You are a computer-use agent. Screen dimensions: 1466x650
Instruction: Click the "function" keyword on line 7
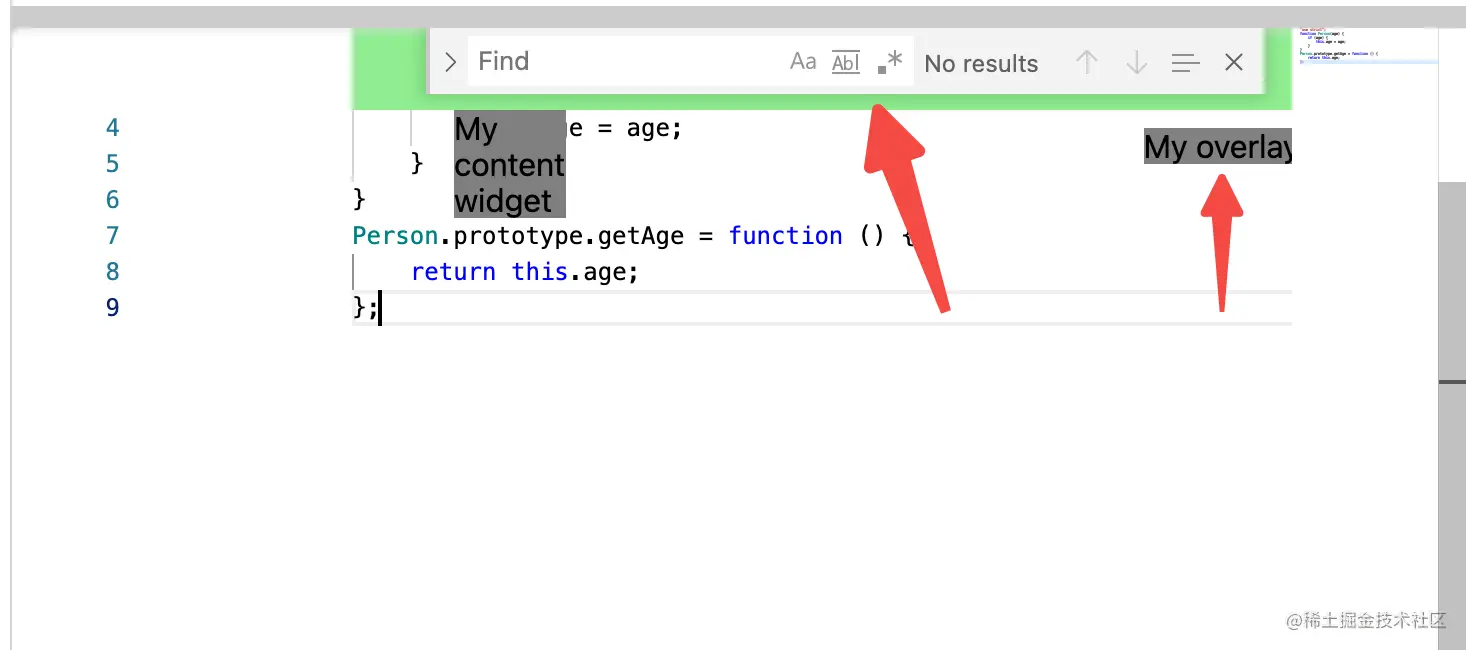tap(786, 236)
